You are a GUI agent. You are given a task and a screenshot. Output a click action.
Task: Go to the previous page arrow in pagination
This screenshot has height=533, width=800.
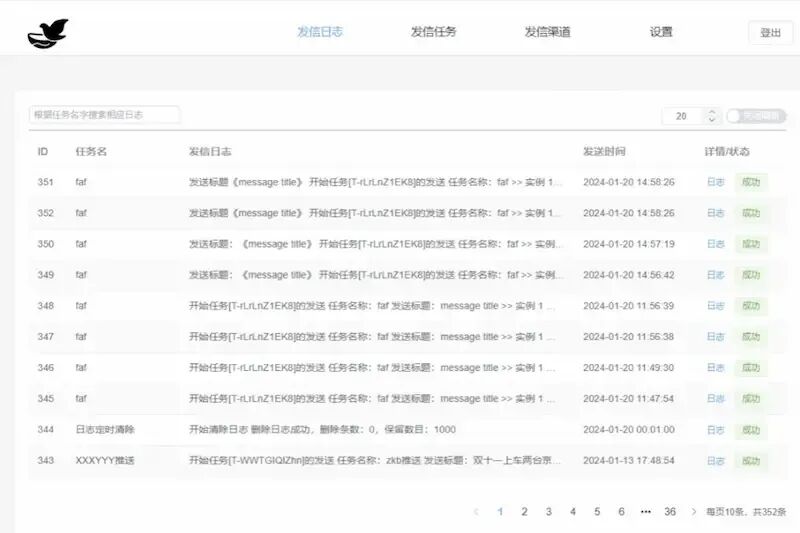tap(476, 512)
